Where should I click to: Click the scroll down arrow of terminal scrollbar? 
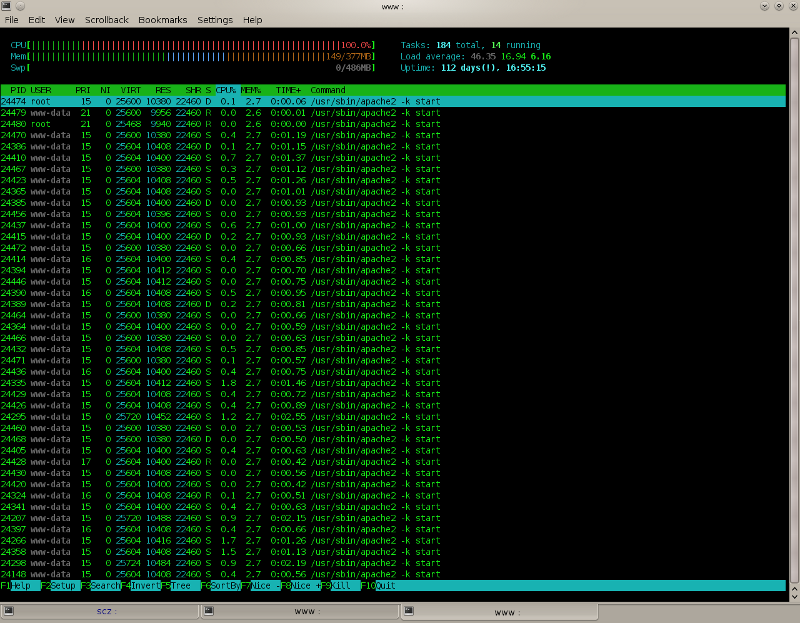click(794, 596)
